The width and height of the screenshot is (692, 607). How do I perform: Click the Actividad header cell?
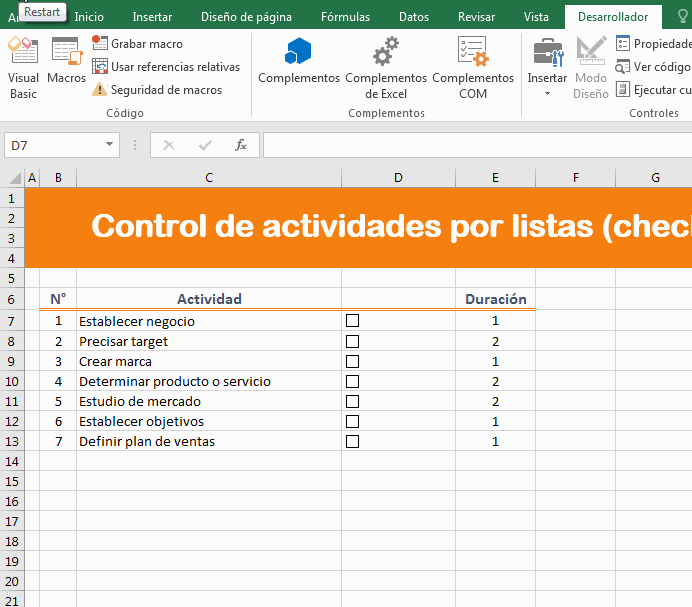pyautogui.click(x=209, y=299)
